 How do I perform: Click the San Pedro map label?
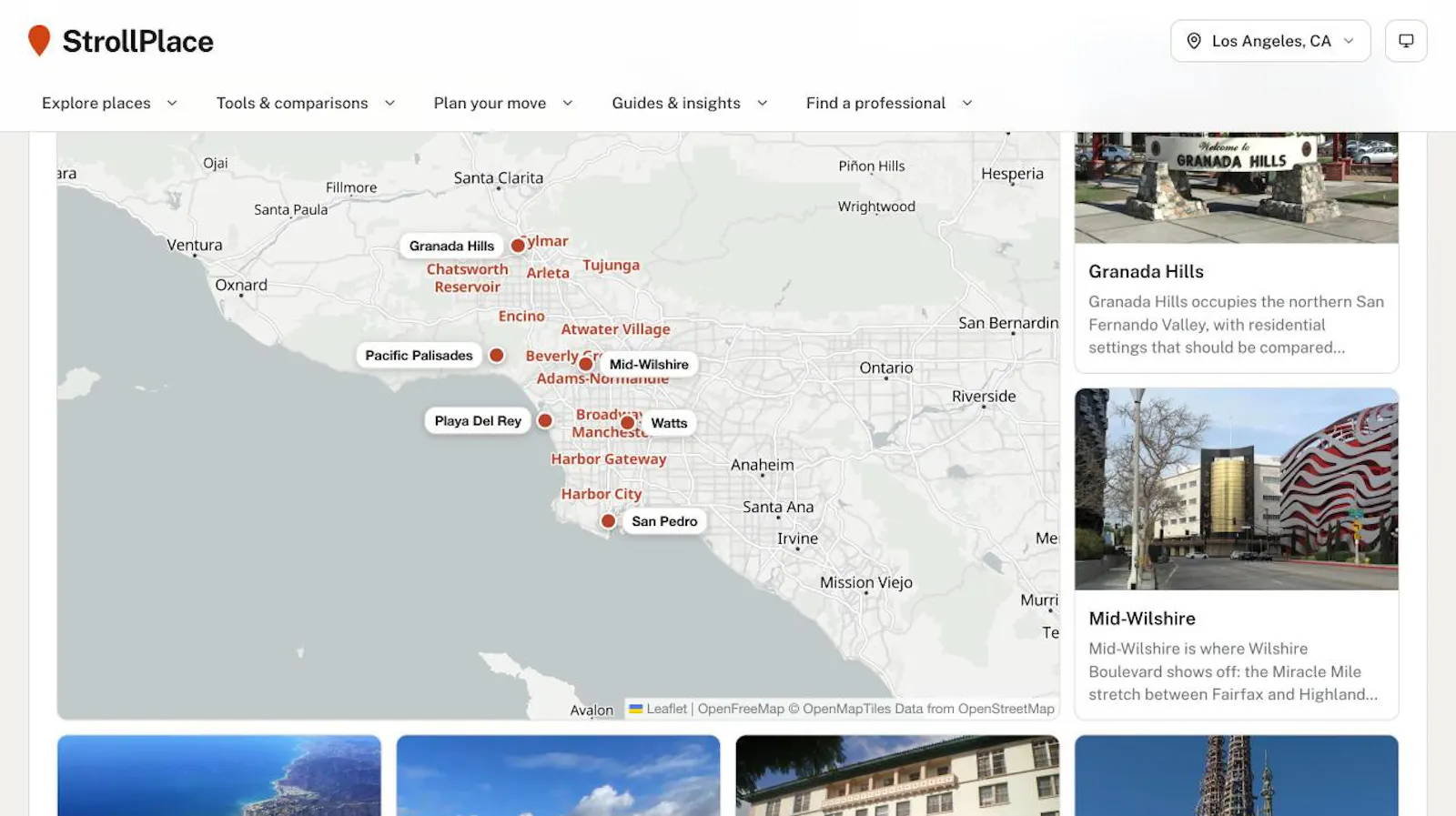pyautogui.click(x=664, y=521)
